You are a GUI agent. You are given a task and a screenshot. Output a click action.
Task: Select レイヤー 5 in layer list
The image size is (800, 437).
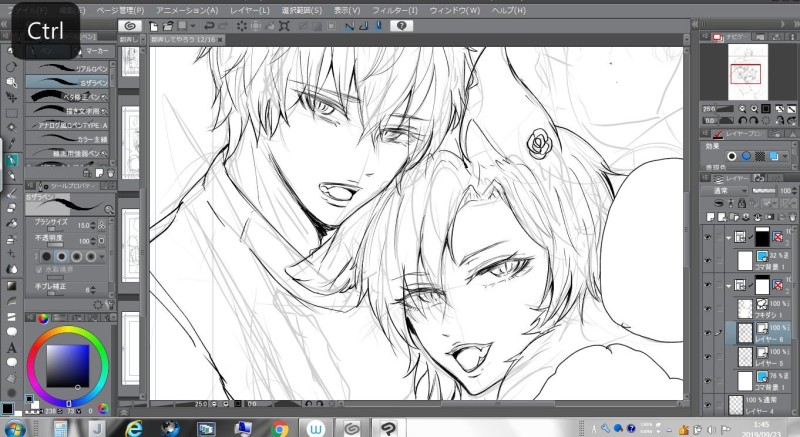tap(760, 357)
